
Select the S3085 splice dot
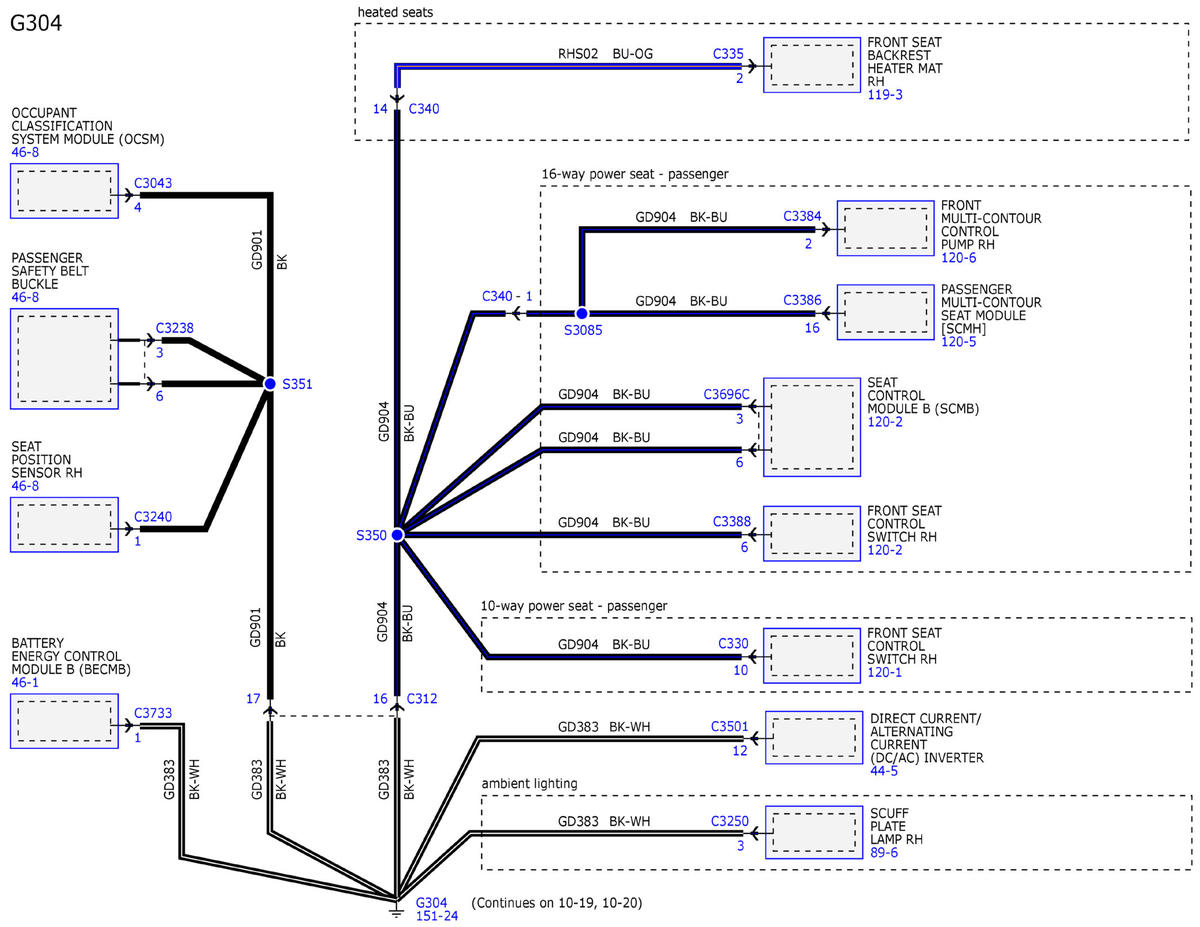tap(581, 313)
